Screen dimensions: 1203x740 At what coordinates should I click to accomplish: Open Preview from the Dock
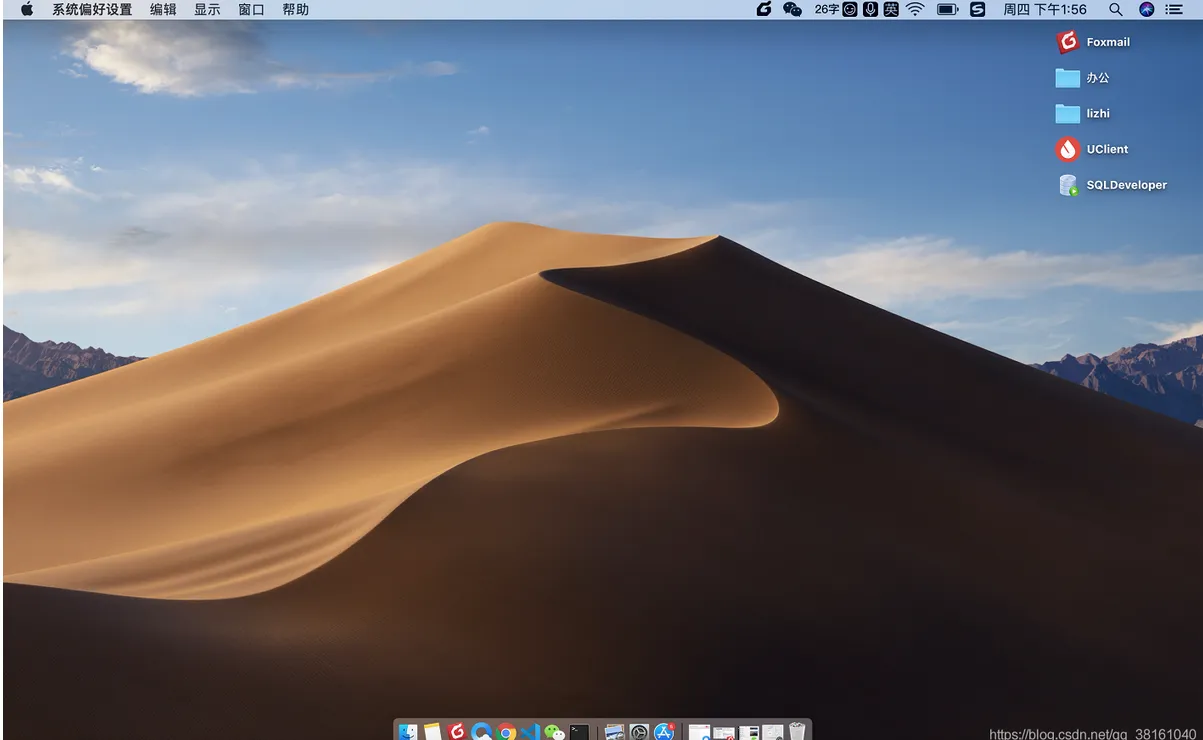[x=614, y=732]
